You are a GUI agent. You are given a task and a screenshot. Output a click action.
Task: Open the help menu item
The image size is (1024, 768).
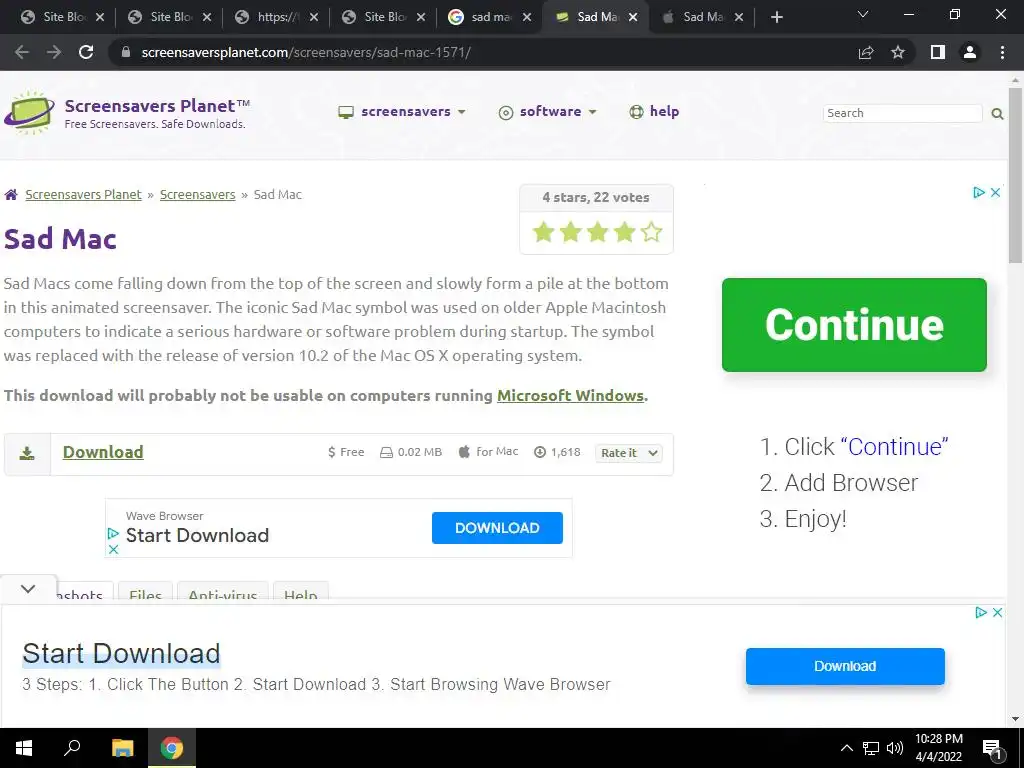pyautogui.click(x=654, y=112)
